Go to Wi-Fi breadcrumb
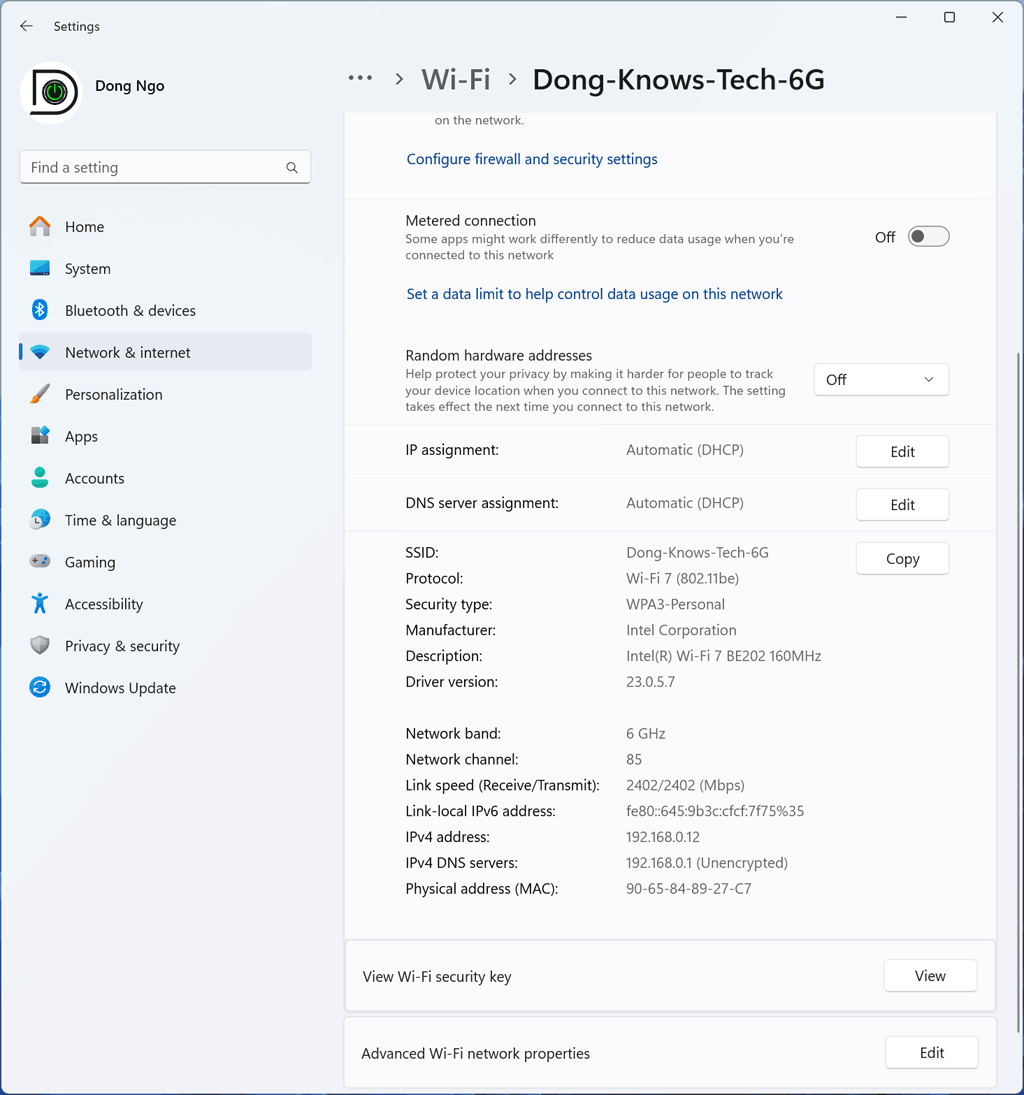The height and width of the screenshot is (1095, 1024). (x=456, y=80)
